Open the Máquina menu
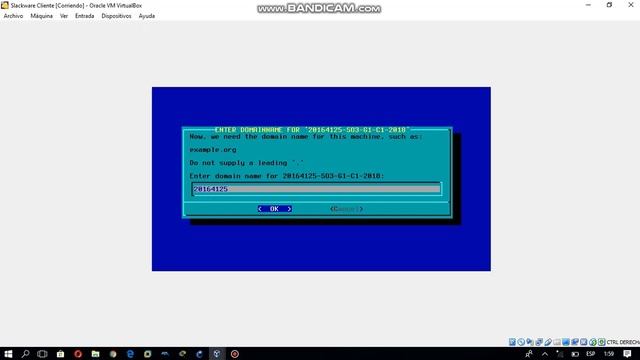 [41, 16]
